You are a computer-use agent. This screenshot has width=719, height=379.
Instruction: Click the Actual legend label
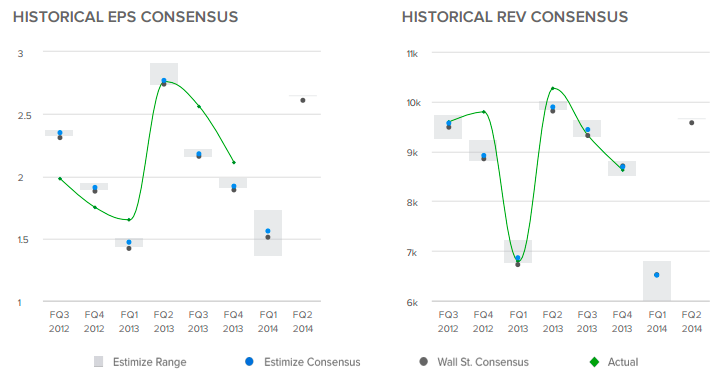623,362
